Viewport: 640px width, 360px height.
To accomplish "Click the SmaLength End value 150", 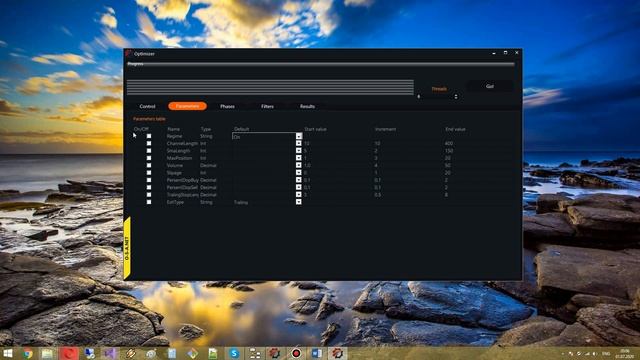I will click(x=449, y=151).
